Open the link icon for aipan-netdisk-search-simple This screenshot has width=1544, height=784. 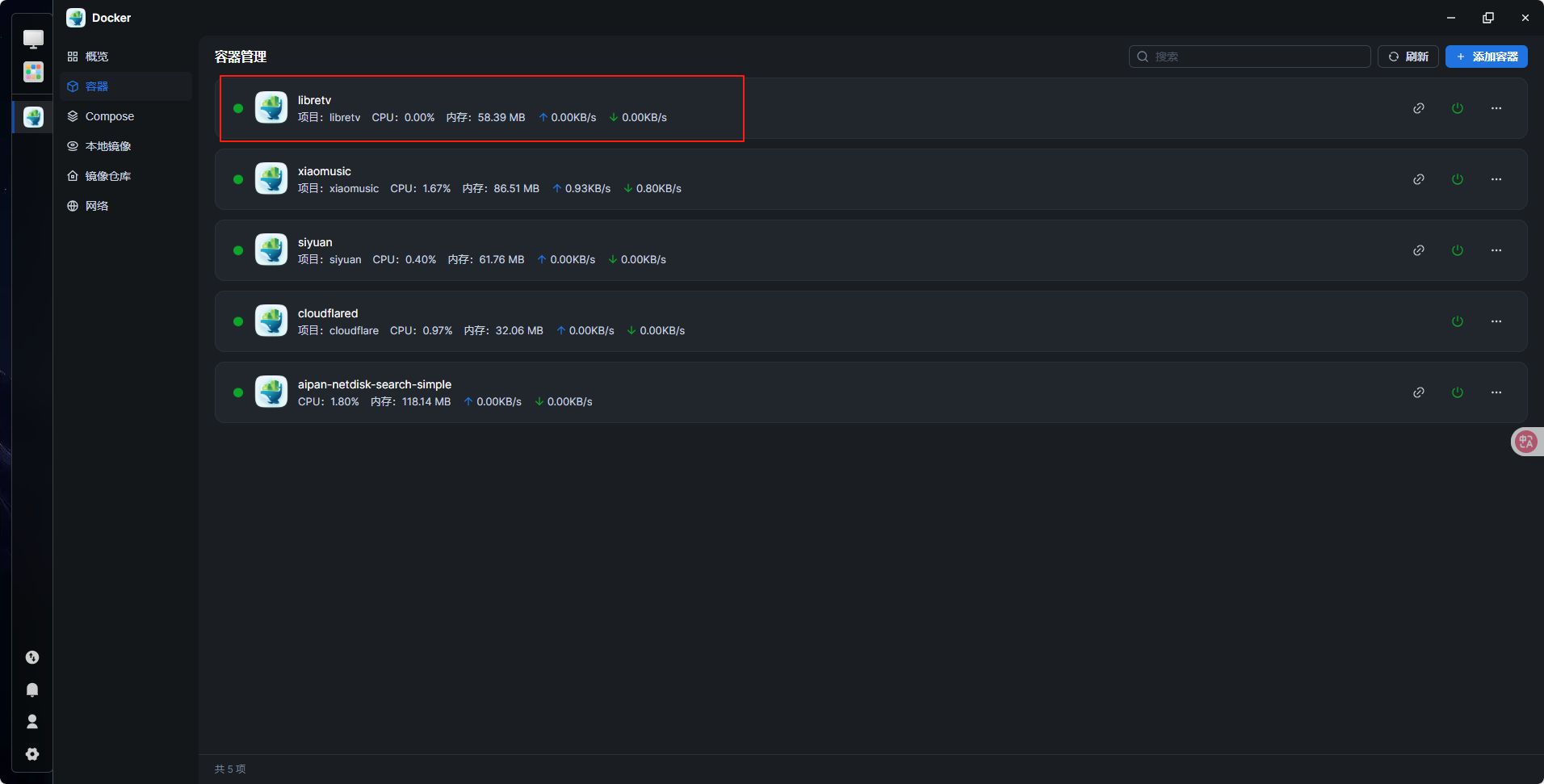pos(1419,392)
